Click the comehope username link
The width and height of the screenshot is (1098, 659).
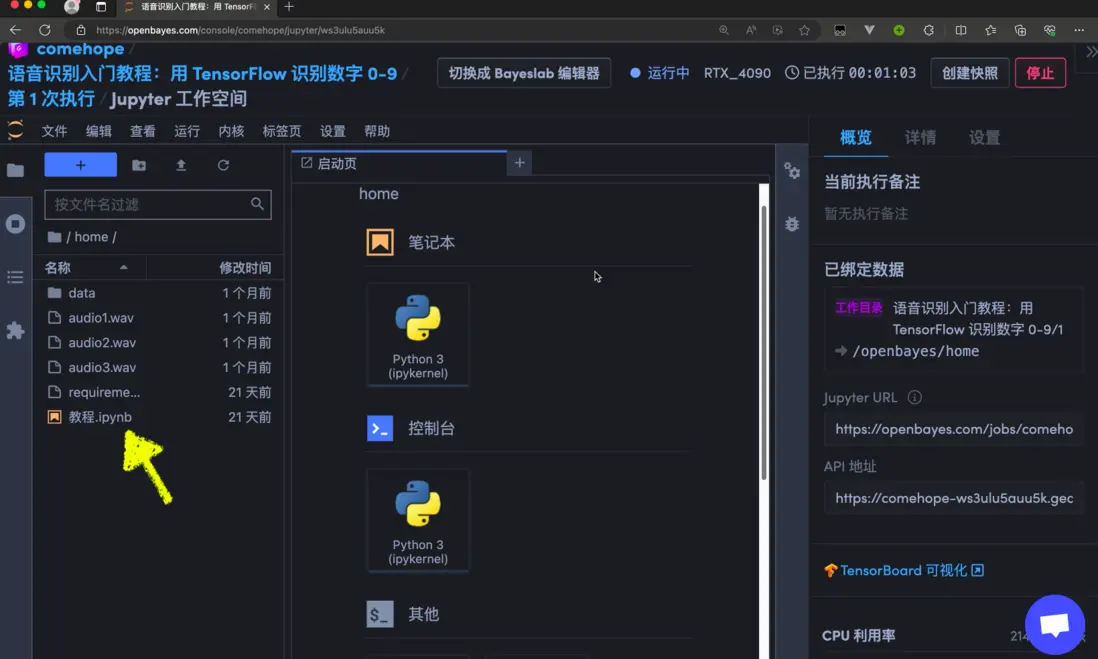tap(80, 49)
